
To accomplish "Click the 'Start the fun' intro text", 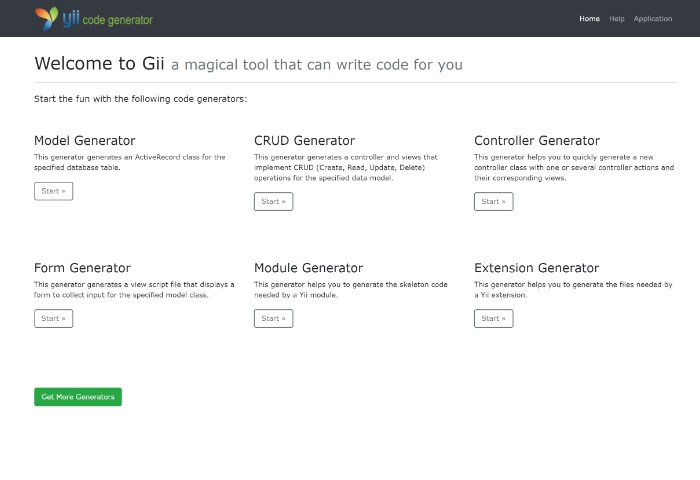I will click(x=140, y=99).
